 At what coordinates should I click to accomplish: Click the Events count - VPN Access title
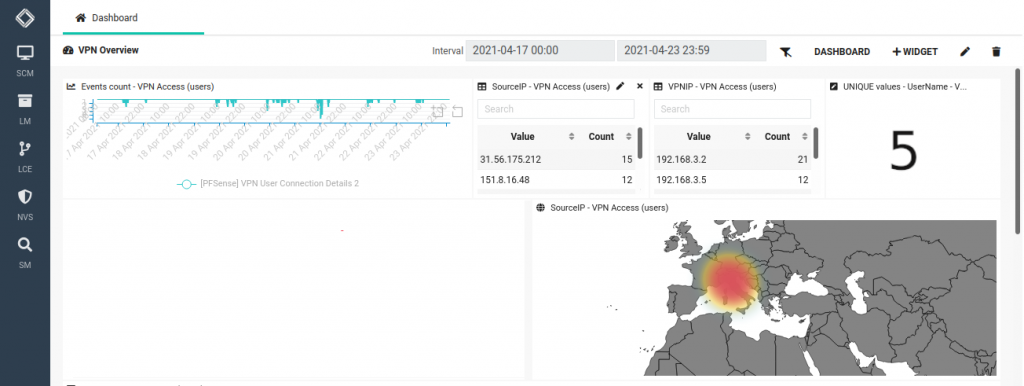[x=148, y=86]
